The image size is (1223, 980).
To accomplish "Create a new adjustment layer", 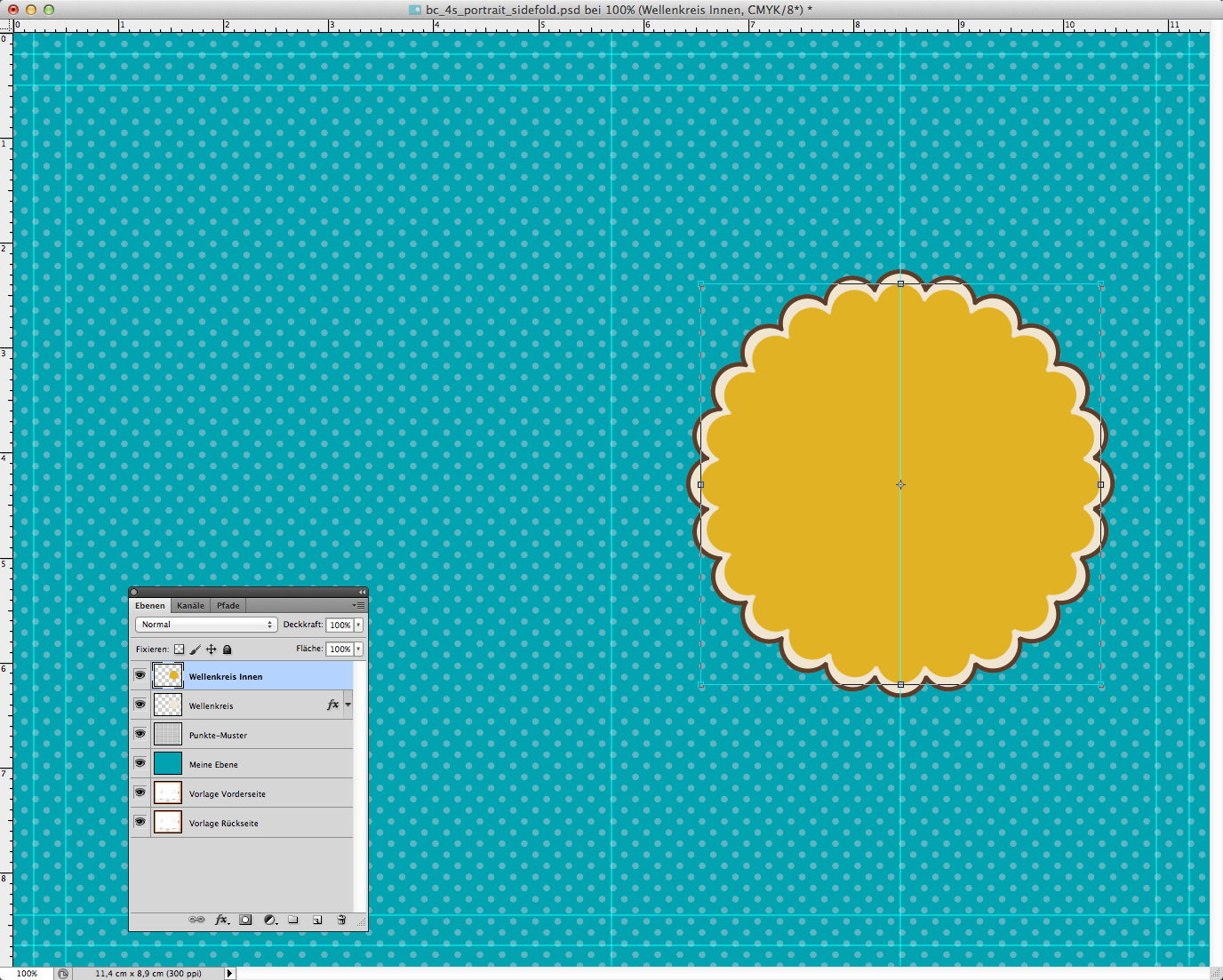I will (x=270, y=920).
